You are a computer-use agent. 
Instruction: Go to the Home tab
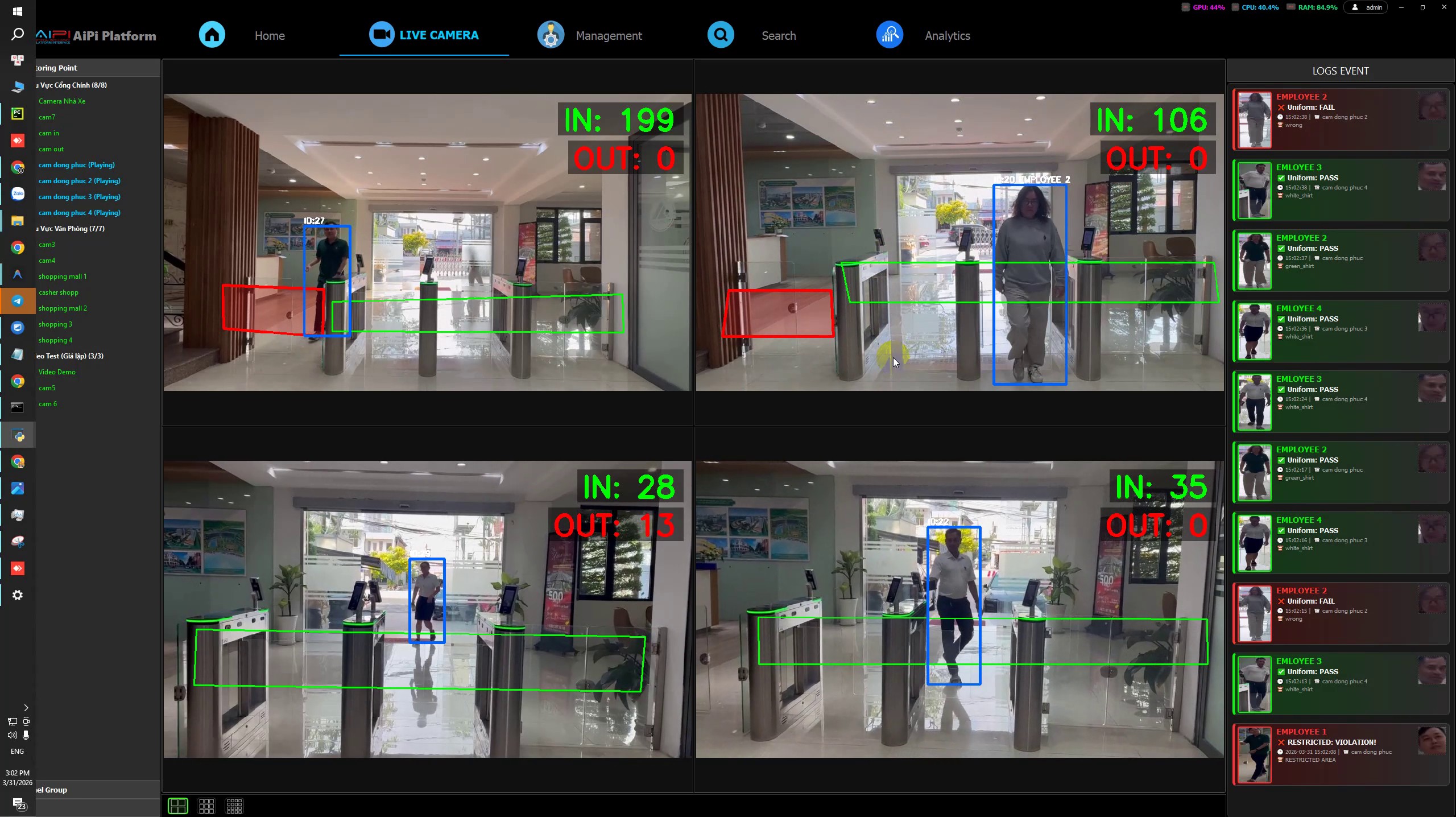[270, 35]
